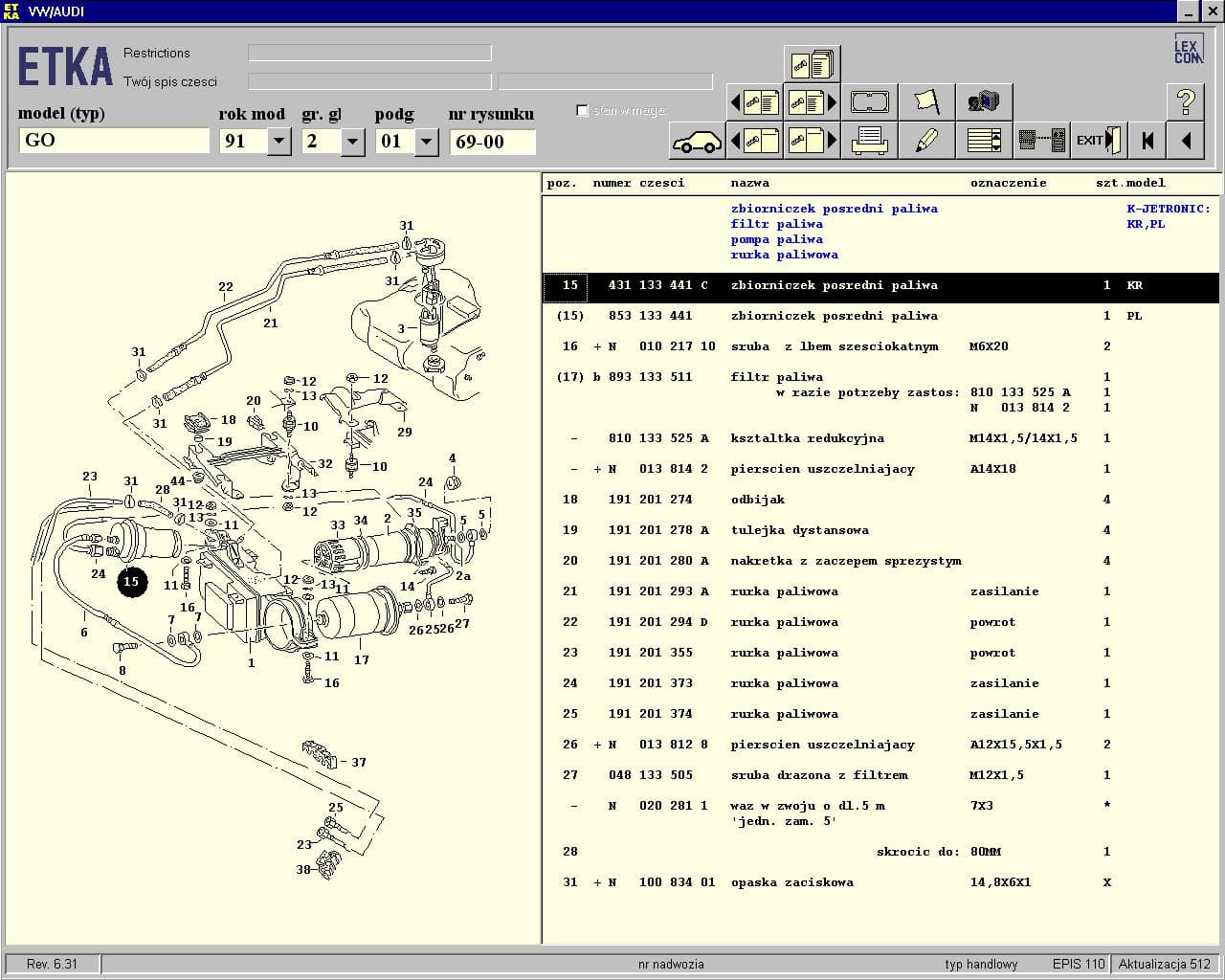
Task: Select 'pierscien uszczelniajacy' A14X18 row
Action: point(880,469)
